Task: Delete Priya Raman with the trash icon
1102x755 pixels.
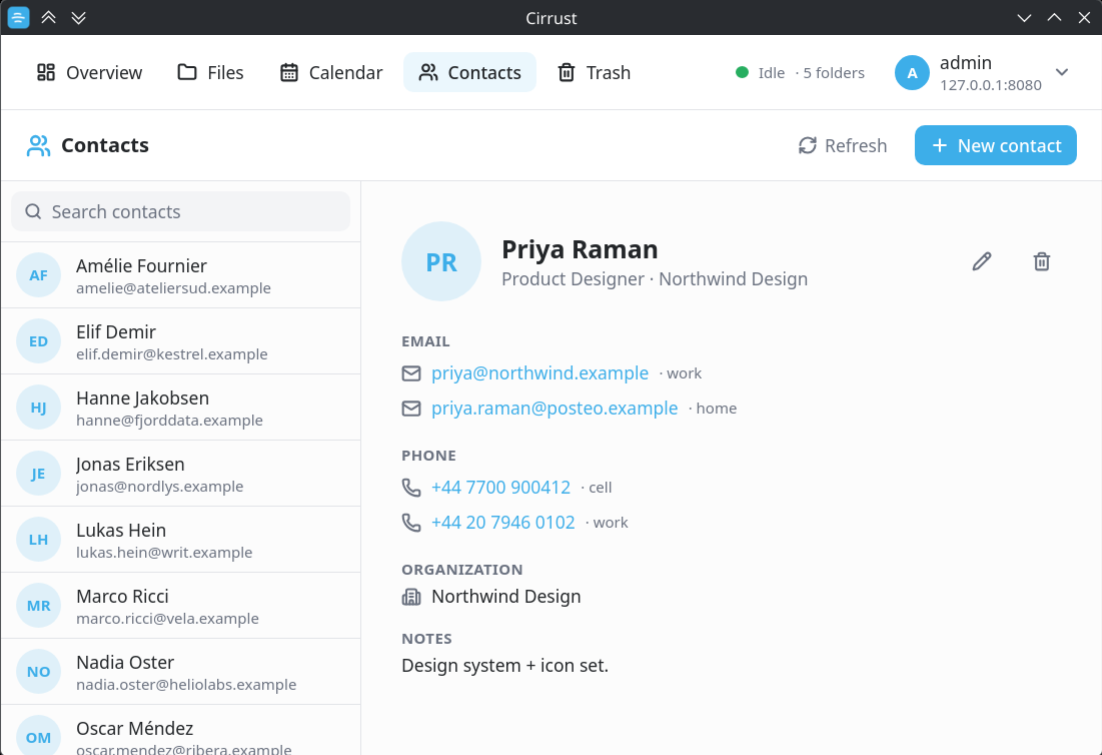Action: [1042, 262]
